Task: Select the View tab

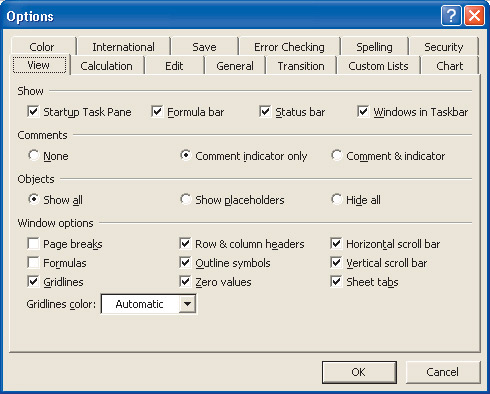Action: coord(39,65)
